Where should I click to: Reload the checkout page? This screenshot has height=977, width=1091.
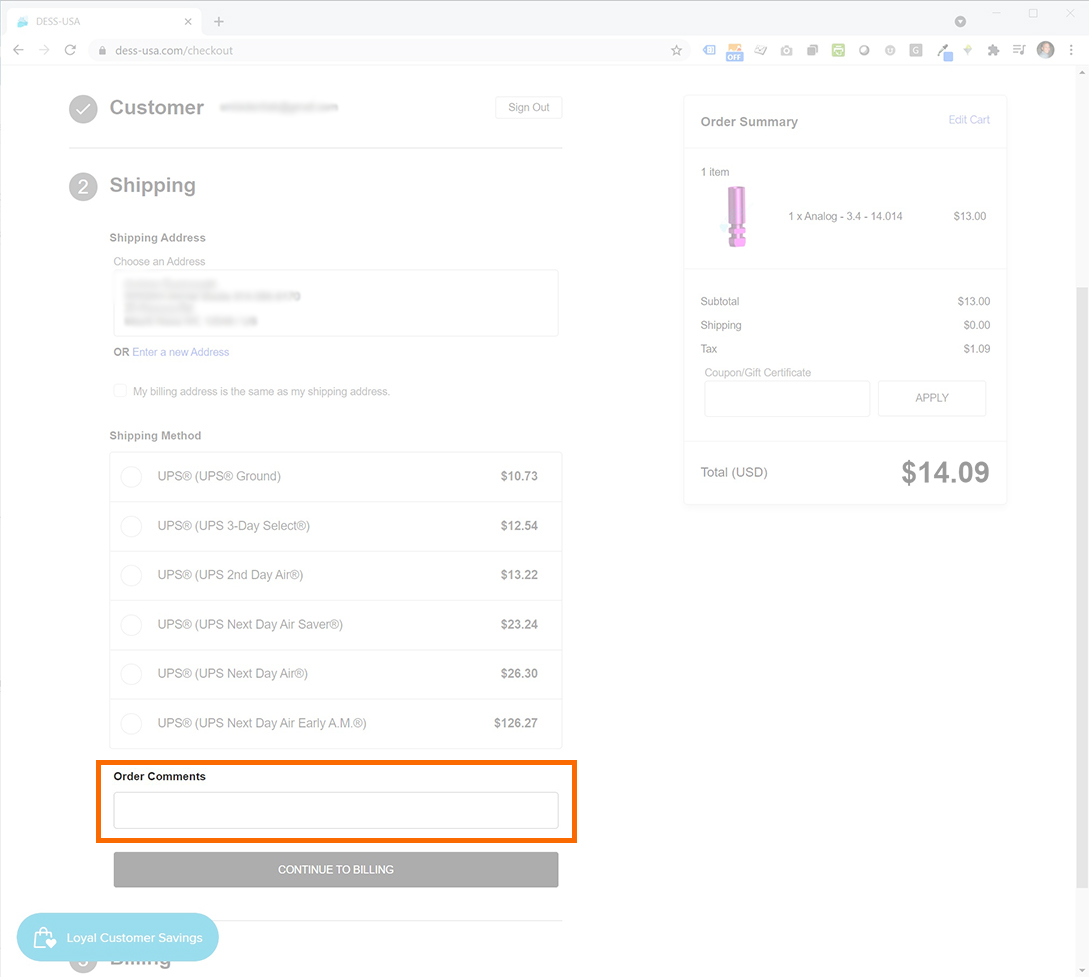(x=70, y=50)
